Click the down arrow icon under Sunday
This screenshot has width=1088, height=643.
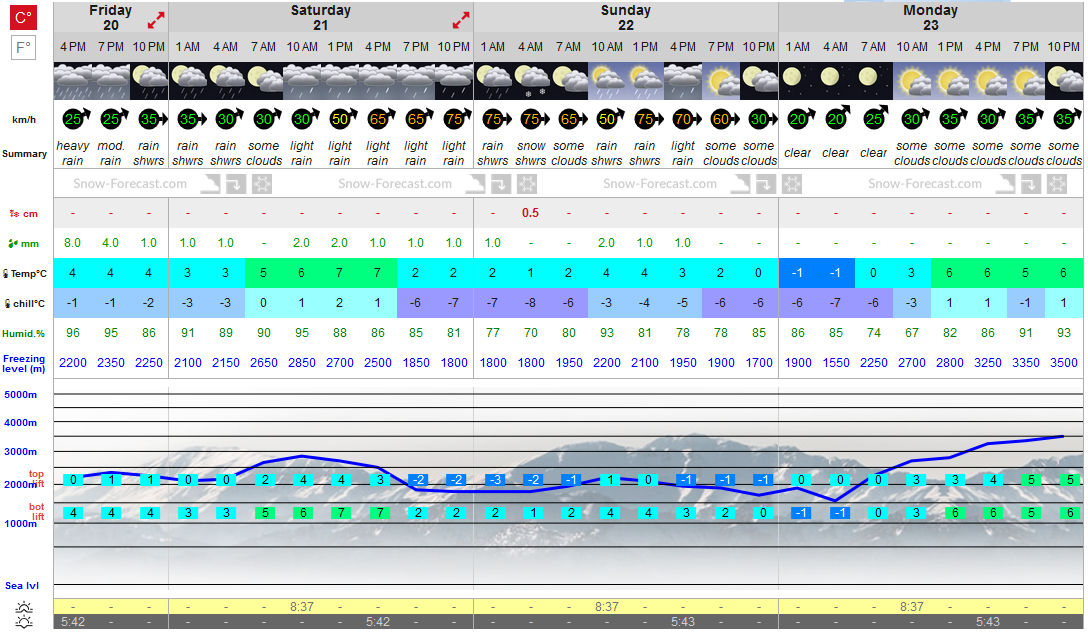[765, 184]
